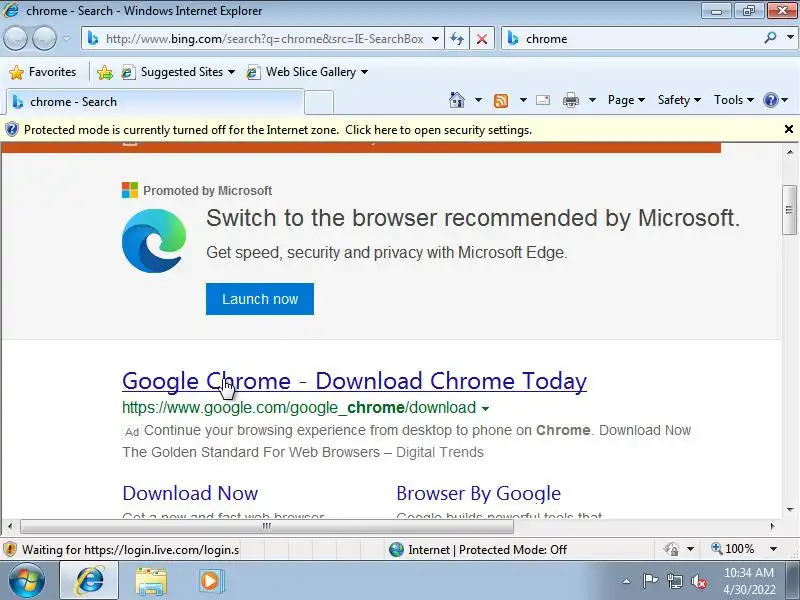Stop loading with the red X icon
Image resolution: width=800 pixels, height=600 pixels.
482,39
